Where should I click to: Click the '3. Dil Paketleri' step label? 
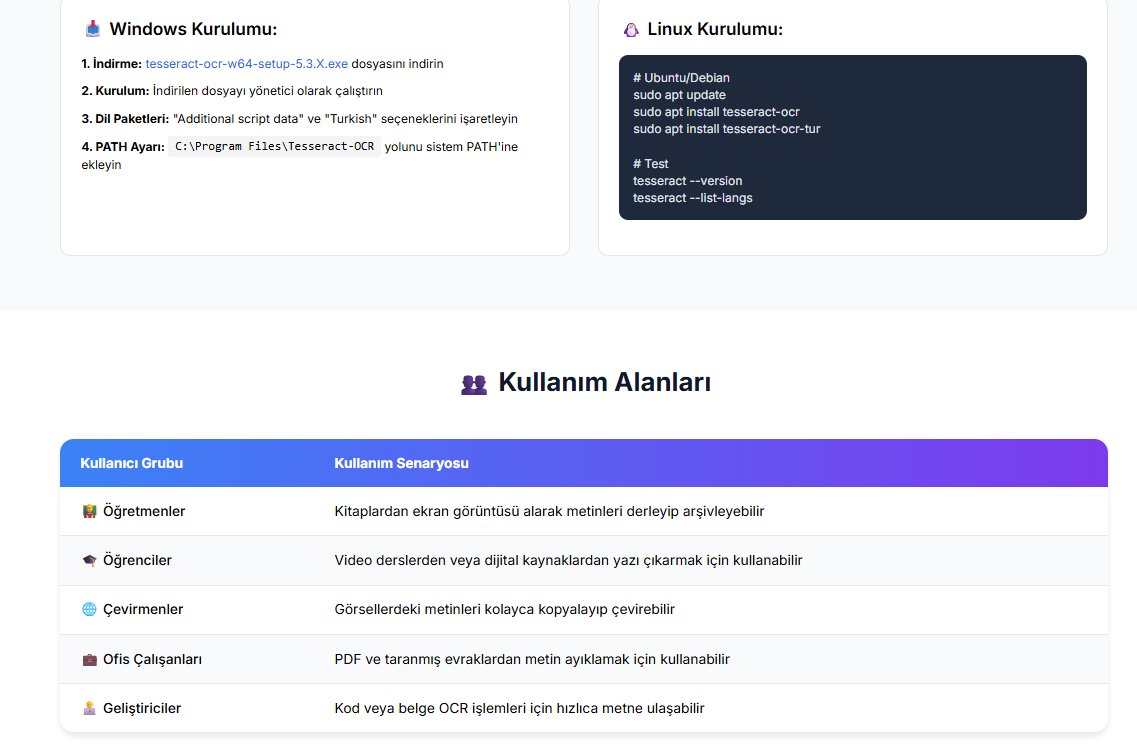pyautogui.click(x=125, y=119)
